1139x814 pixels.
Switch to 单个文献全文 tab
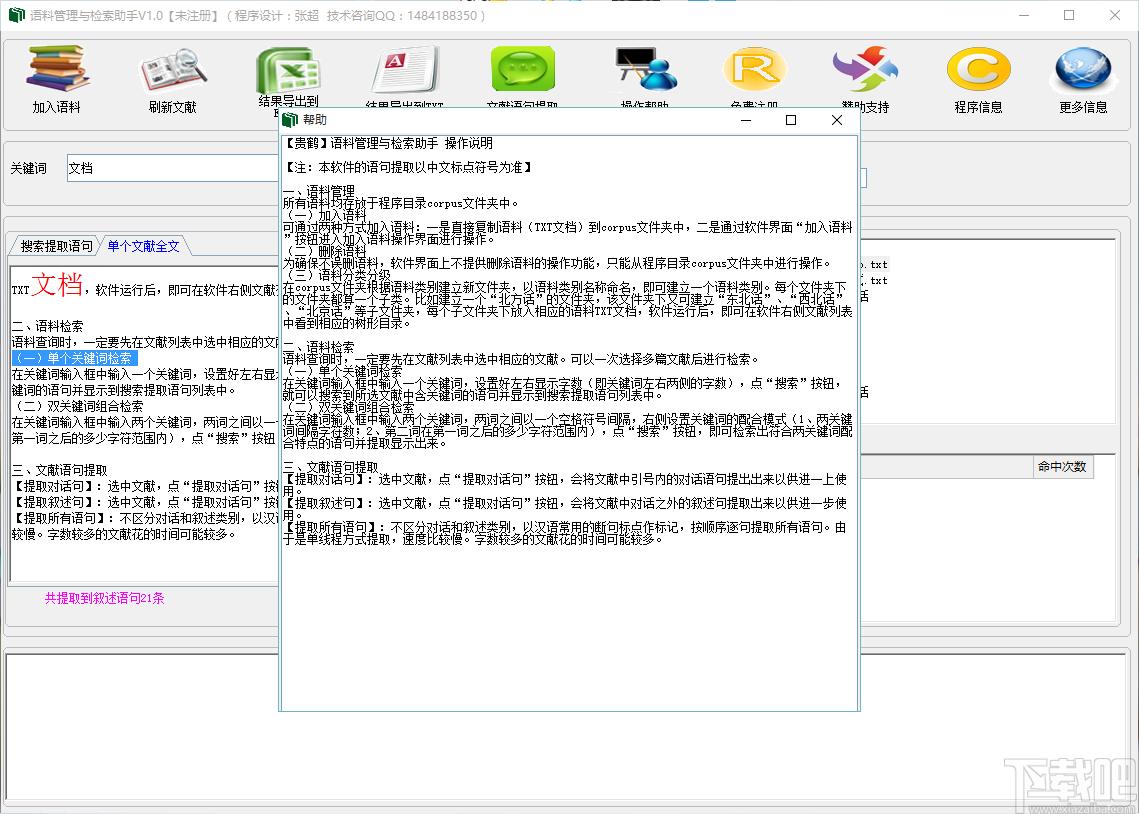coord(143,246)
